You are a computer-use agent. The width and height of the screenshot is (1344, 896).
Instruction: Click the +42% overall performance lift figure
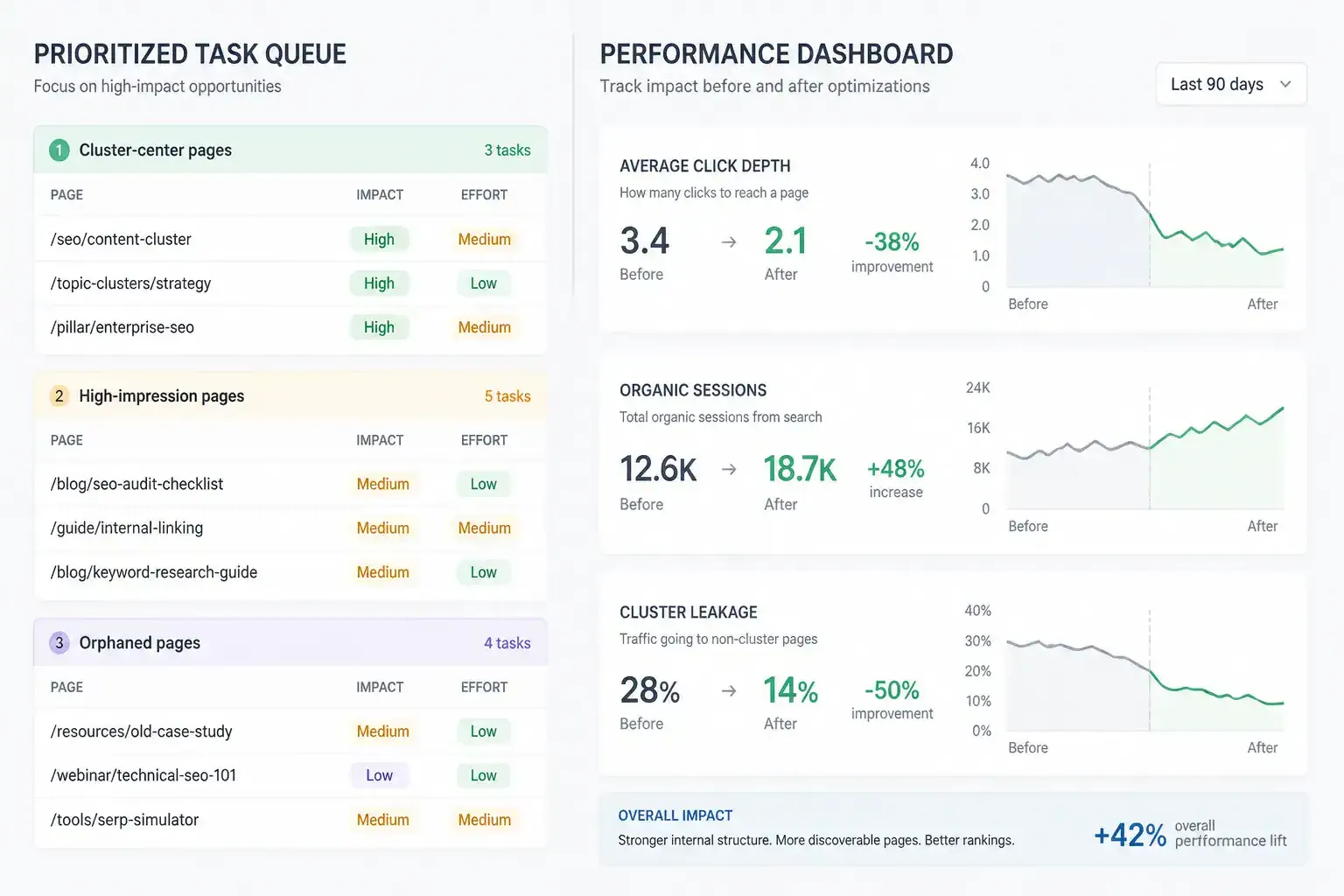click(1130, 835)
